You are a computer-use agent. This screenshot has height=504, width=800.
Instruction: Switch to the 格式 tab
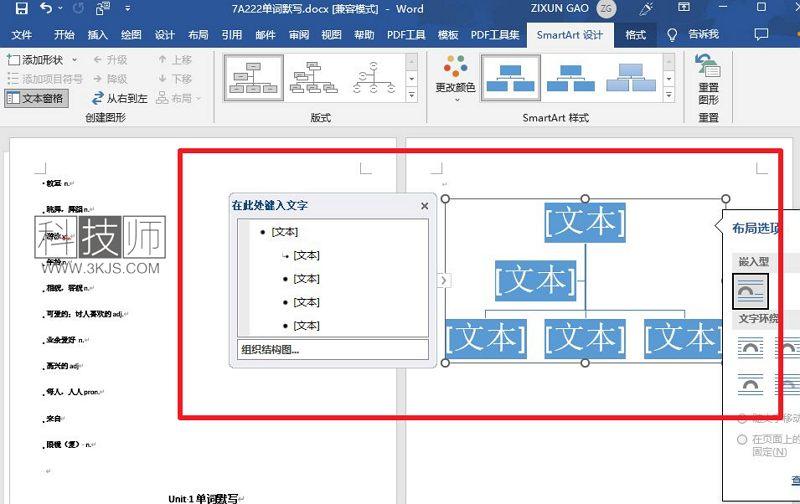click(636, 35)
